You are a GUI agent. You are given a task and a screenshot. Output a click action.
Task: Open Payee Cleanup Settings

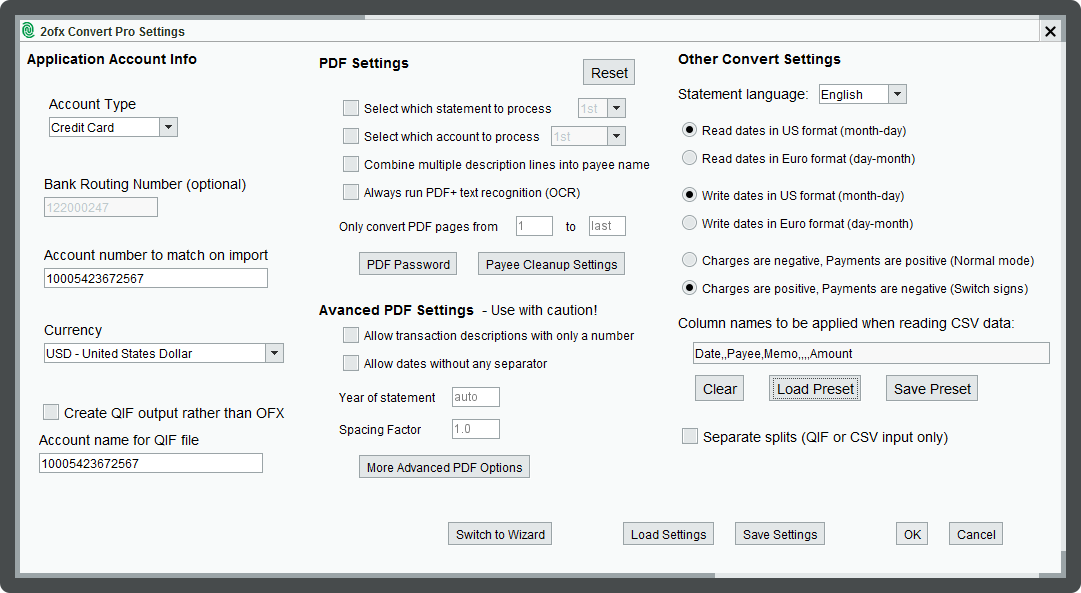(552, 264)
